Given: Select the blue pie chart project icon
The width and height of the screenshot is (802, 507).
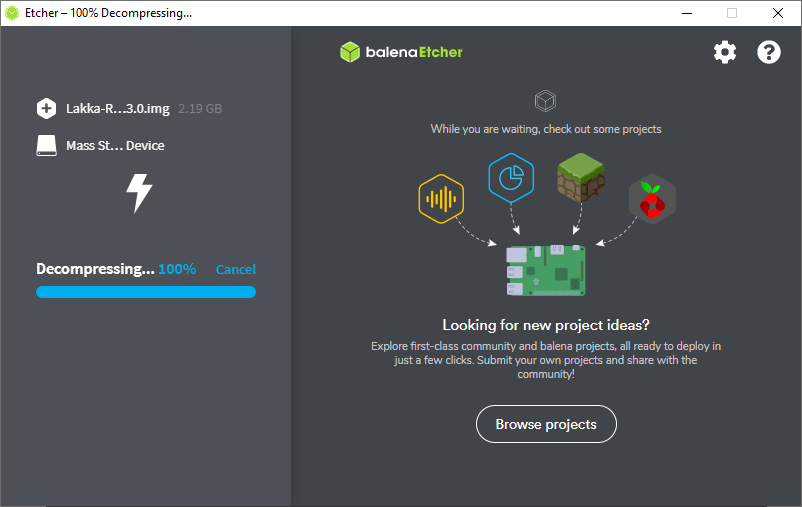Looking at the screenshot, I should pyautogui.click(x=511, y=178).
